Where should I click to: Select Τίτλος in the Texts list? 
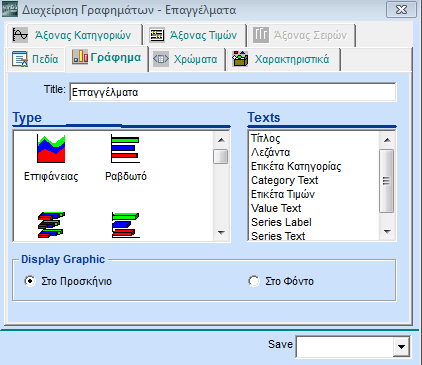pyautogui.click(x=266, y=138)
